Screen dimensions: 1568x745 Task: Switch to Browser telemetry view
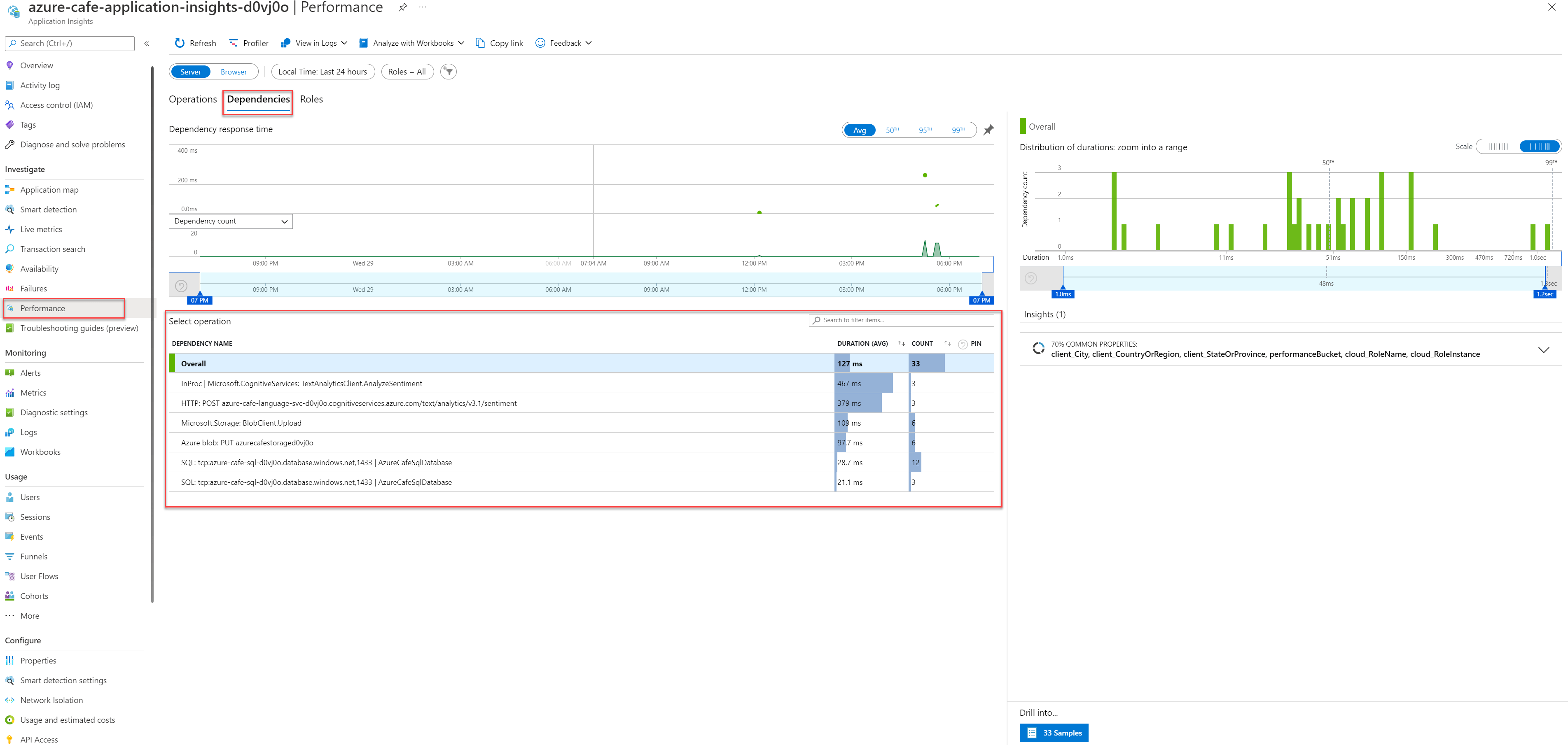click(233, 71)
